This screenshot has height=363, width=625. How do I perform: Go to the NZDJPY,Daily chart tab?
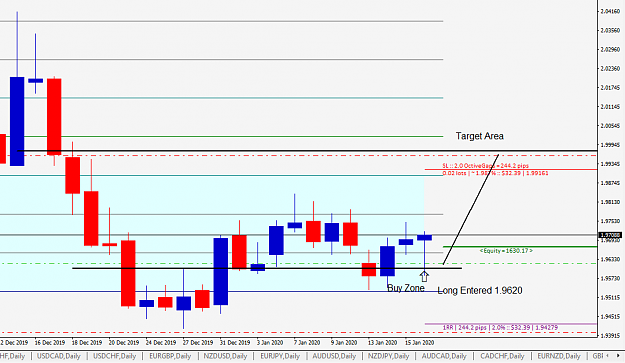pyautogui.click(x=388, y=356)
